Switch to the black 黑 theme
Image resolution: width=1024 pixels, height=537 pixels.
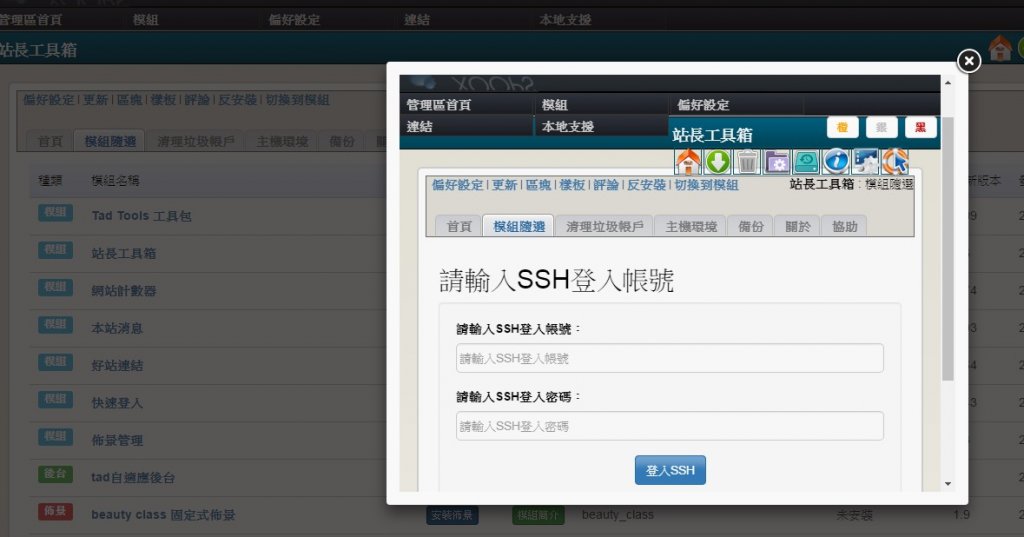coord(920,128)
